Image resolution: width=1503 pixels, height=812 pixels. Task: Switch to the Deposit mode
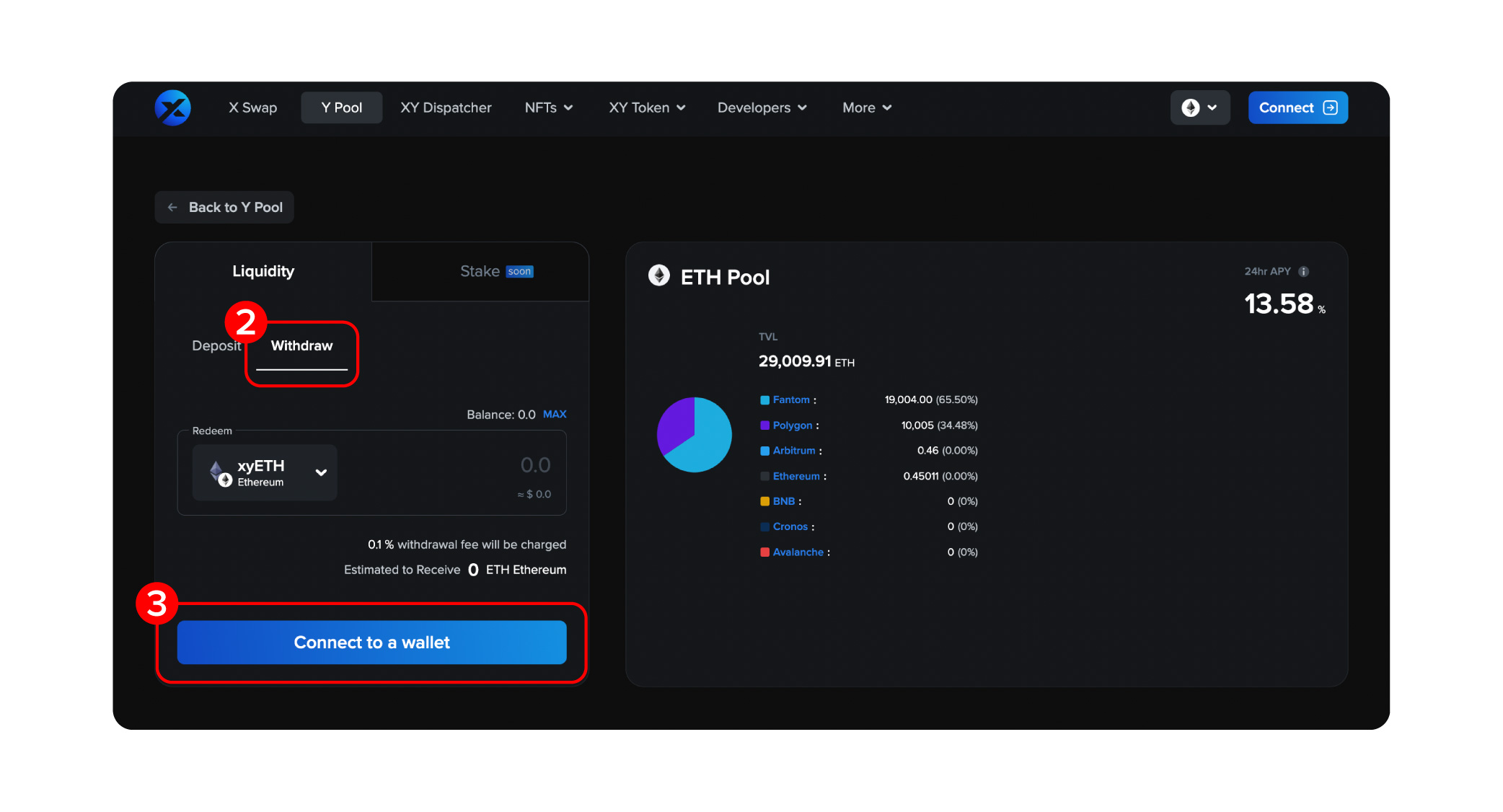click(215, 345)
